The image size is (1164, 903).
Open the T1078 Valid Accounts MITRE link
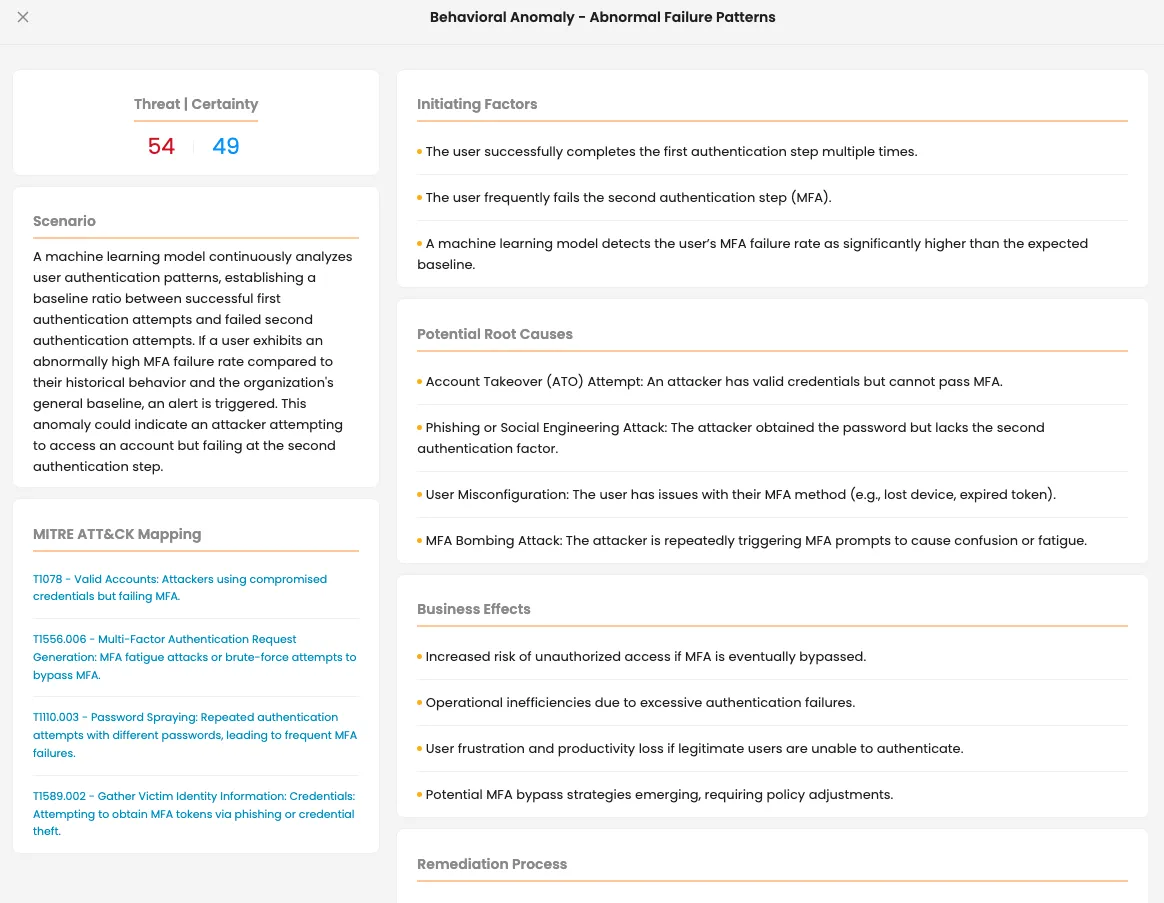[x=180, y=587]
